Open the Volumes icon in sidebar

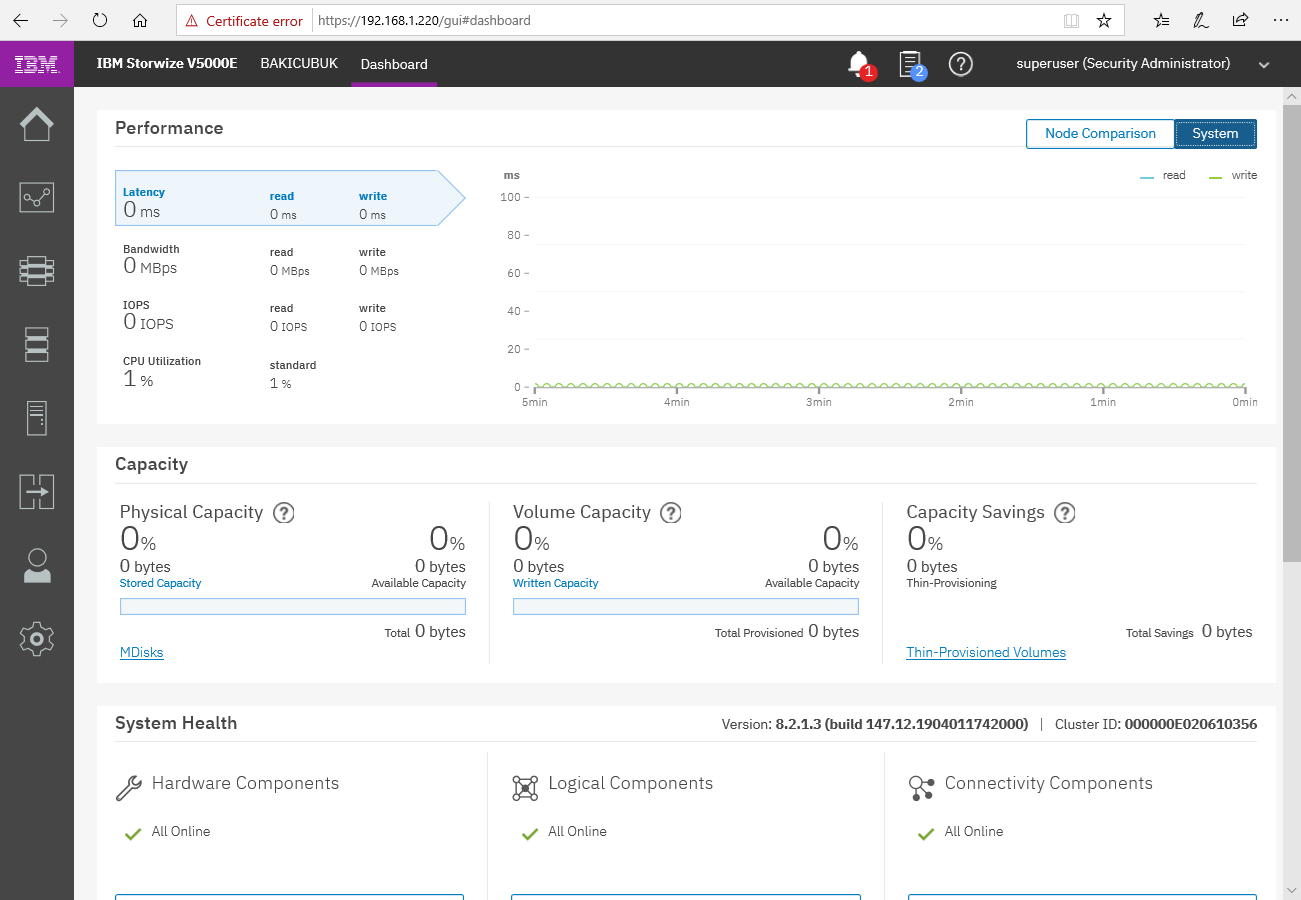(x=37, y=344)
